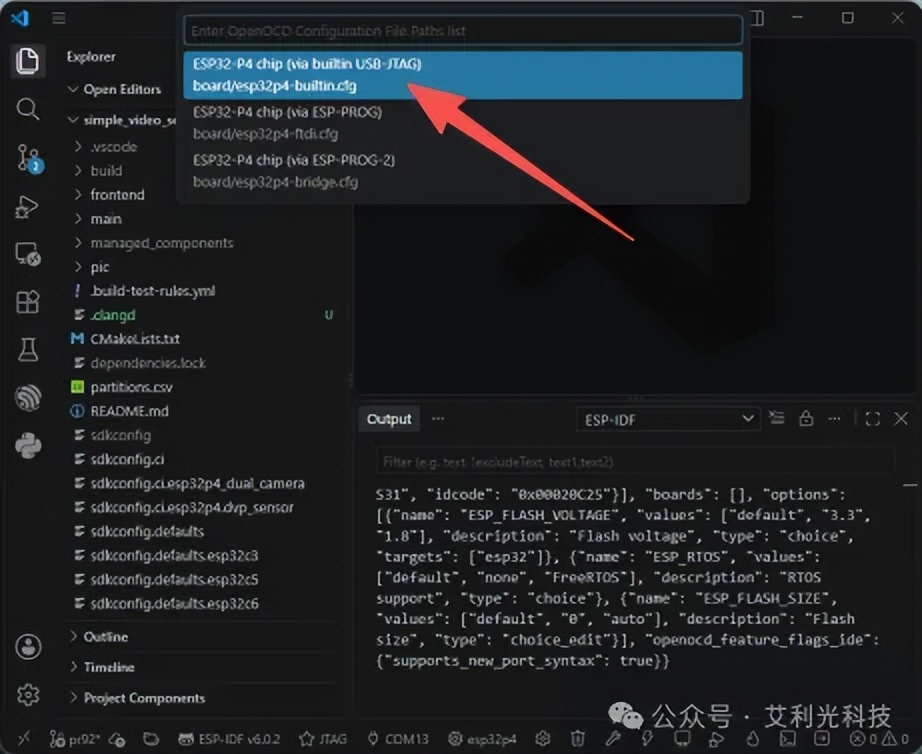Open the Python sidebar icon
Image resolution: width=922 pixels, height=754 pixels.
coord(28,445)
